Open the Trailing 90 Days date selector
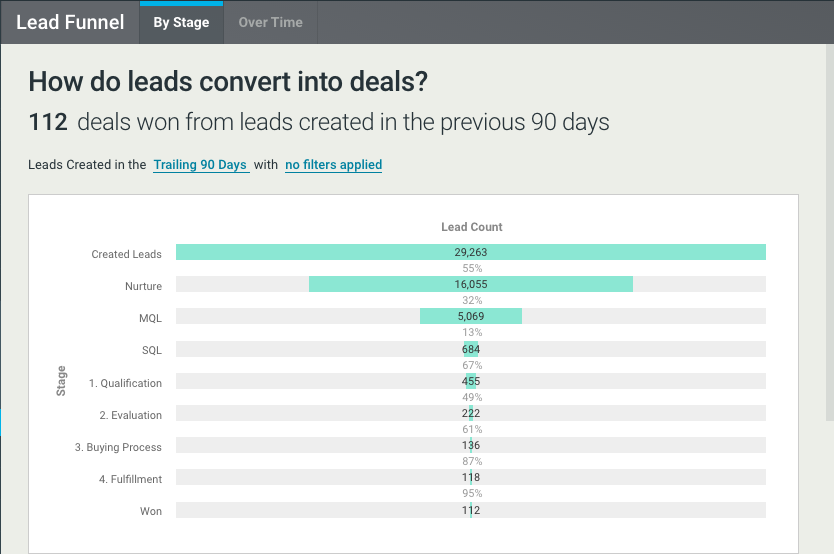Screen dimensions: 834x554 click(x=200, y=165)
